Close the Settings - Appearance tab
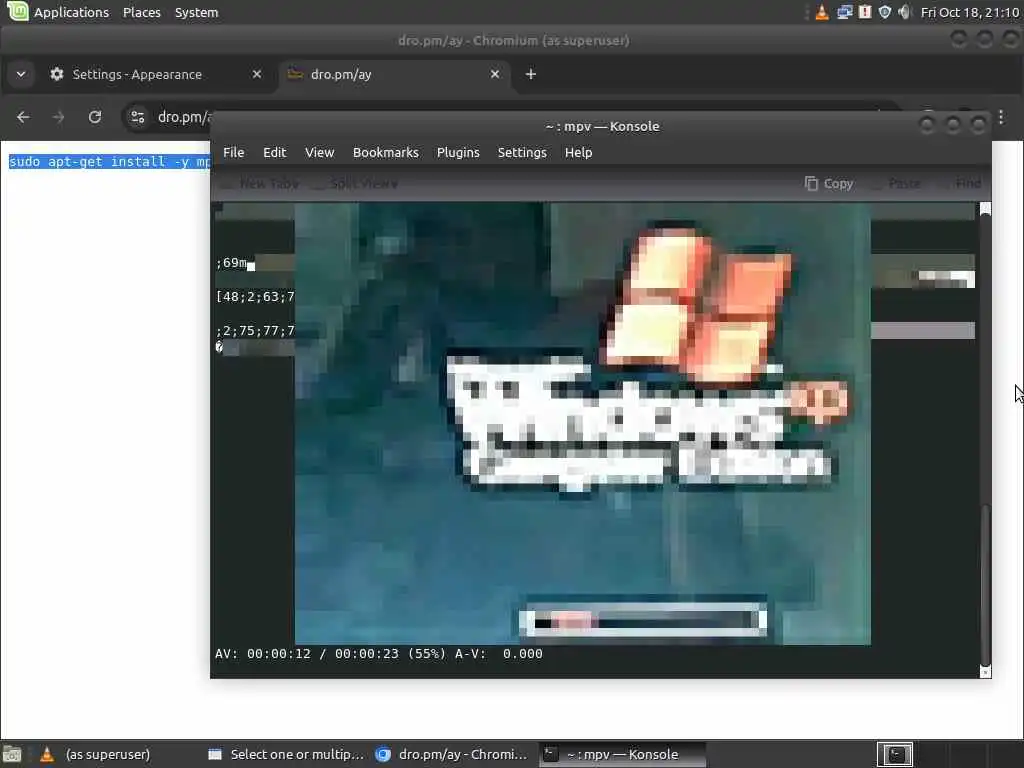Image resolution: width=1024 pixels, height=768 pixels. 257,74
